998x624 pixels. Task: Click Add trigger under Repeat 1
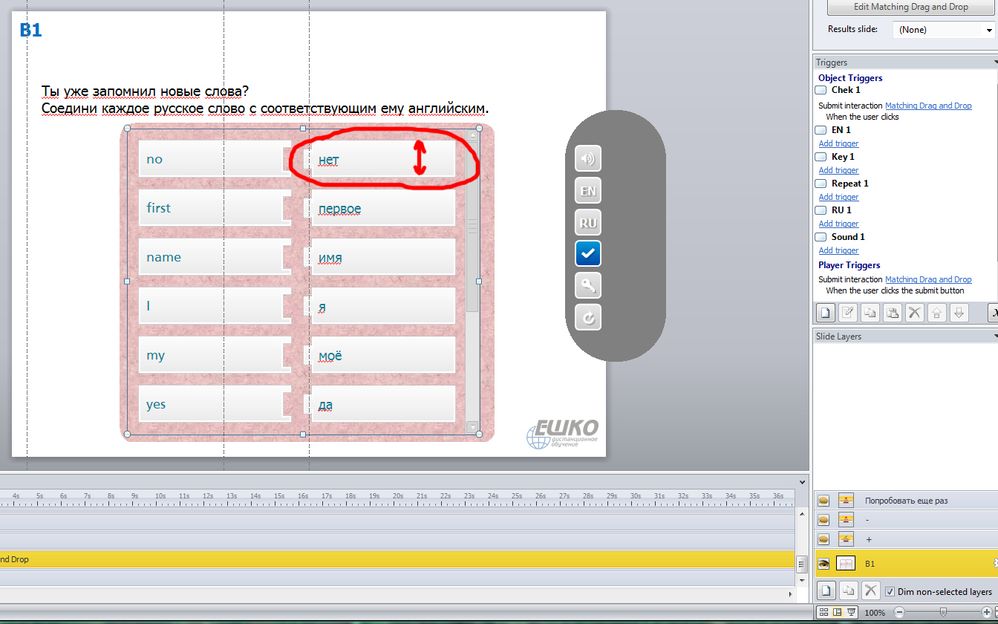click(x=838, y=197)
